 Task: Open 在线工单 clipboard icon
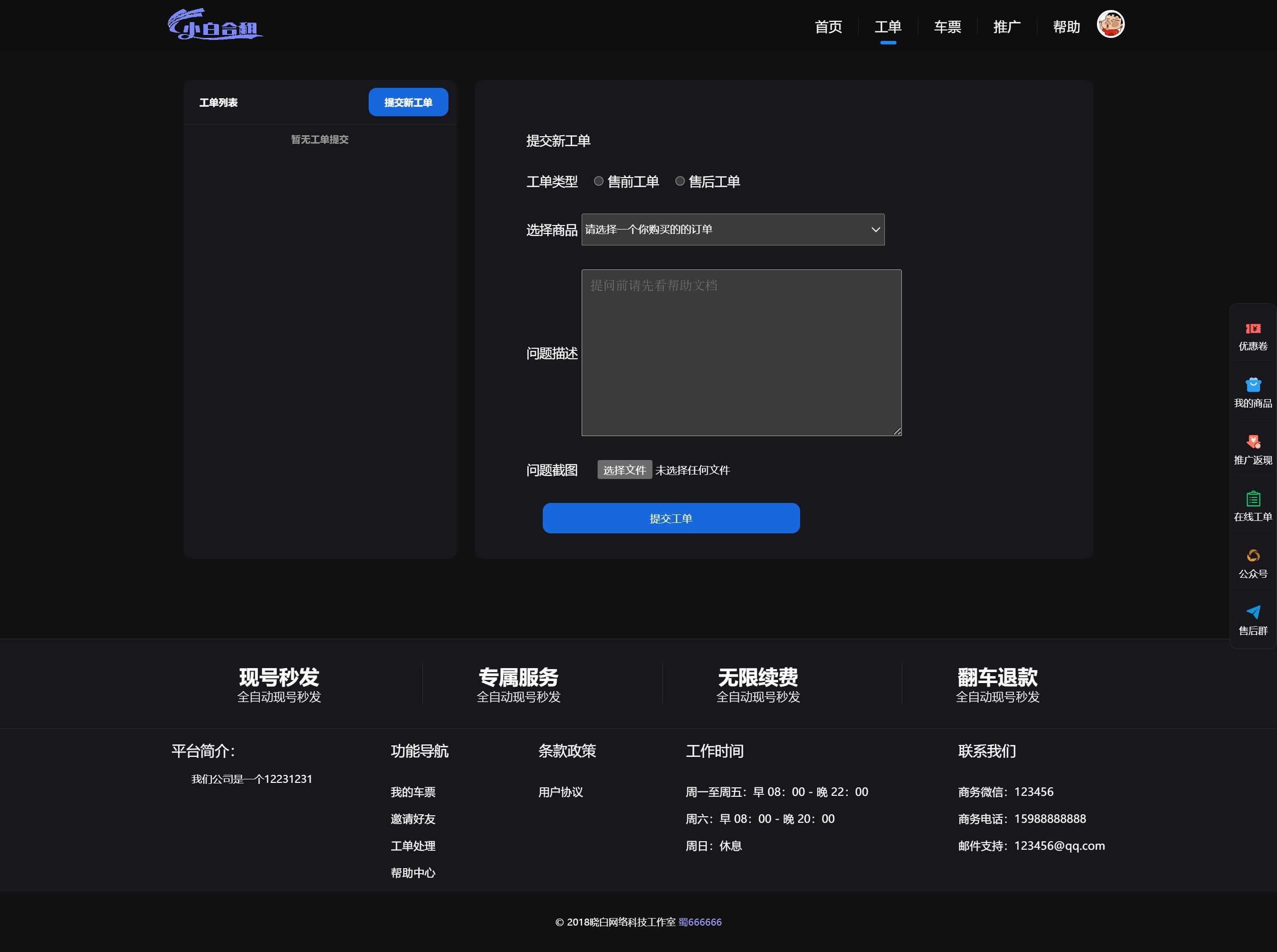(x=1253, y=498)
